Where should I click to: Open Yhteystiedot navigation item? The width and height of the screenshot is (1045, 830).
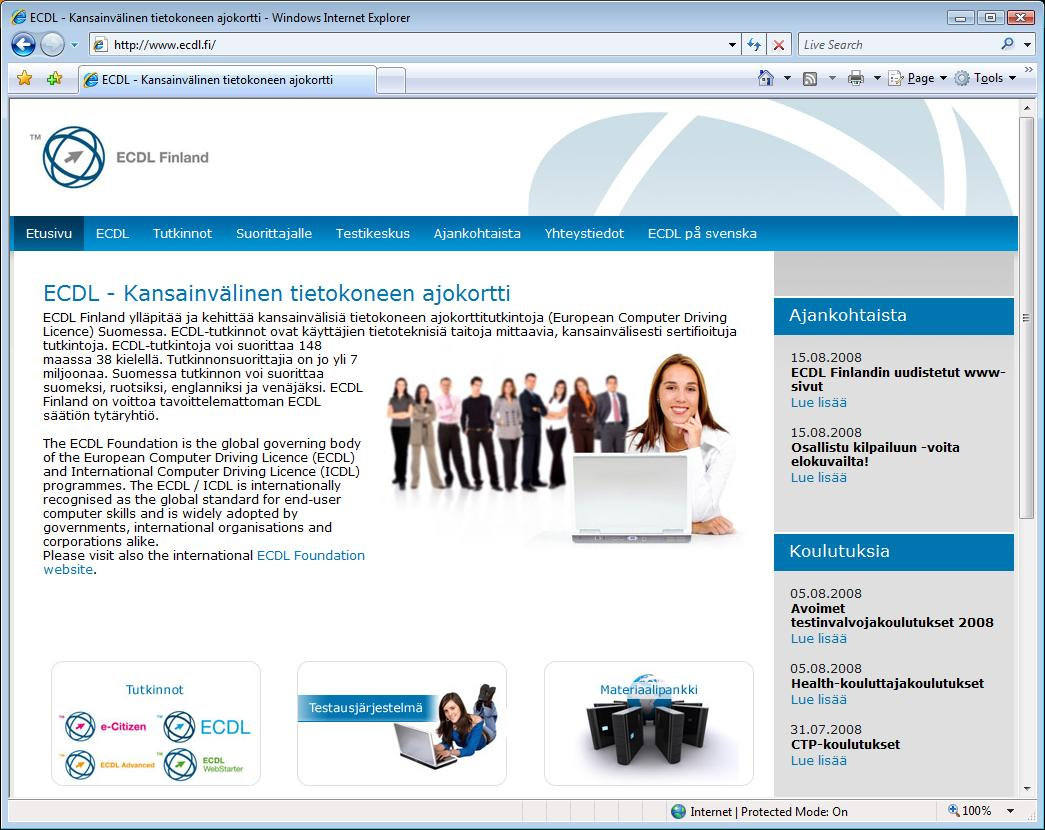coord(584,233)
